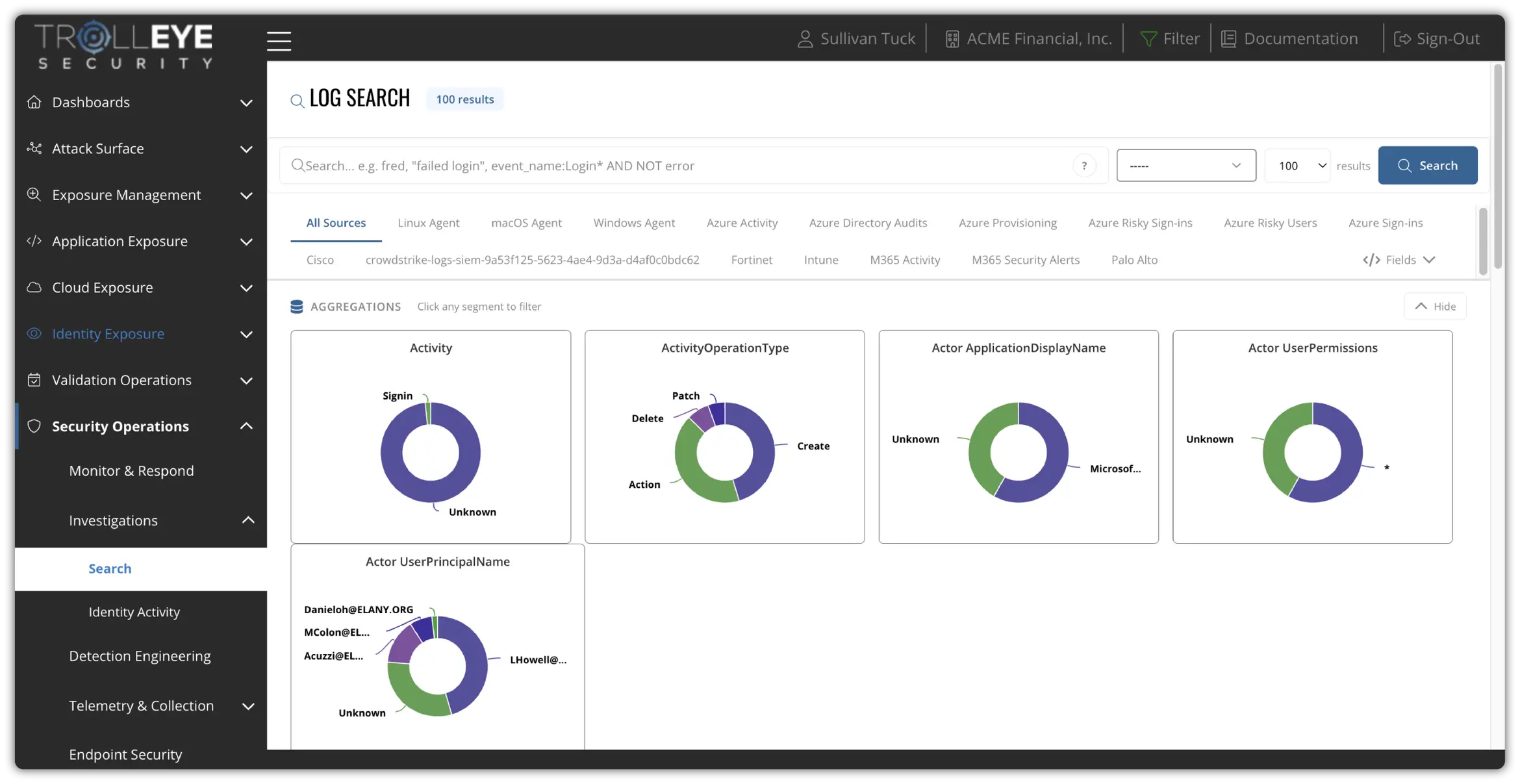This screenshot has height=784, width=1520.
Task: Click the building icon for ACME Financial
Action: [x=952, y=39]
